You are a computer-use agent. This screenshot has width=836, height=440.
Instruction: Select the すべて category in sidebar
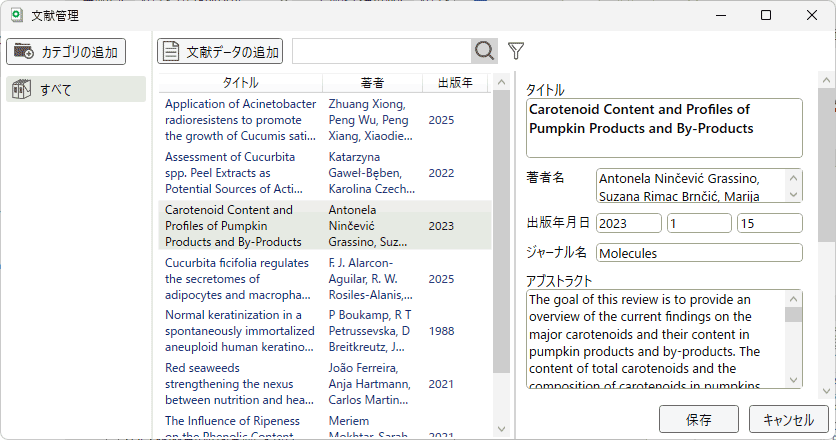click(x=77, y=90)
